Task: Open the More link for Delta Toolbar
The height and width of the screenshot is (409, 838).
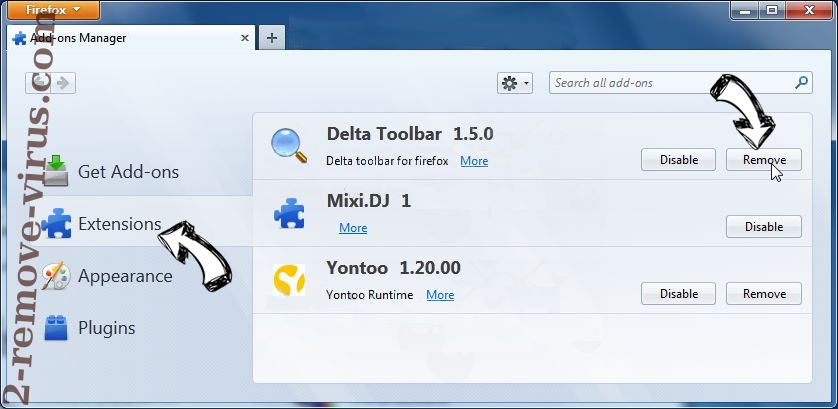Action: coord(474,161)
